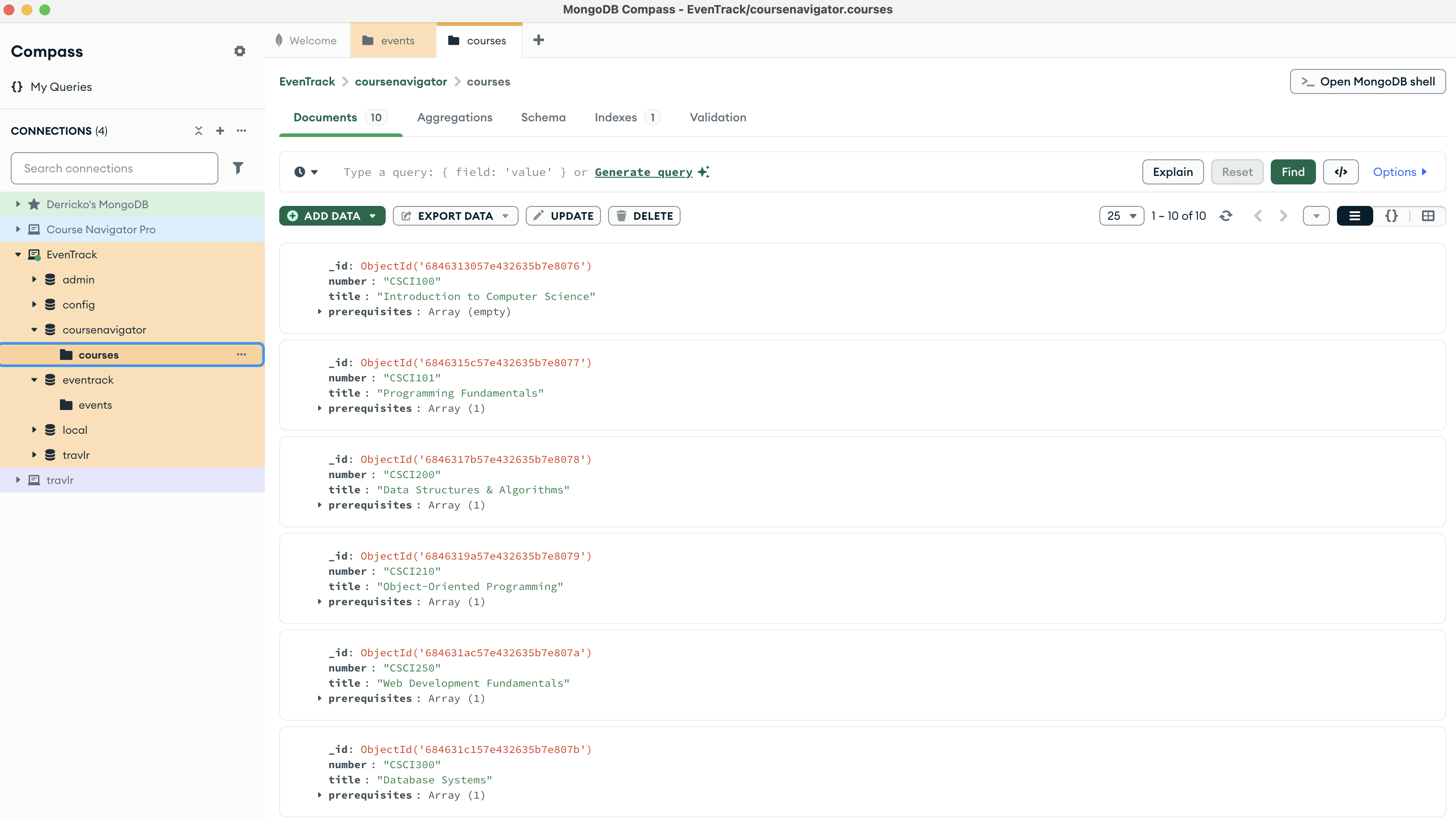Image resolution: width=1456 pixels, height=821 pixels.
Task: Open connections more options menu
Action: click(x=241, y=131)
